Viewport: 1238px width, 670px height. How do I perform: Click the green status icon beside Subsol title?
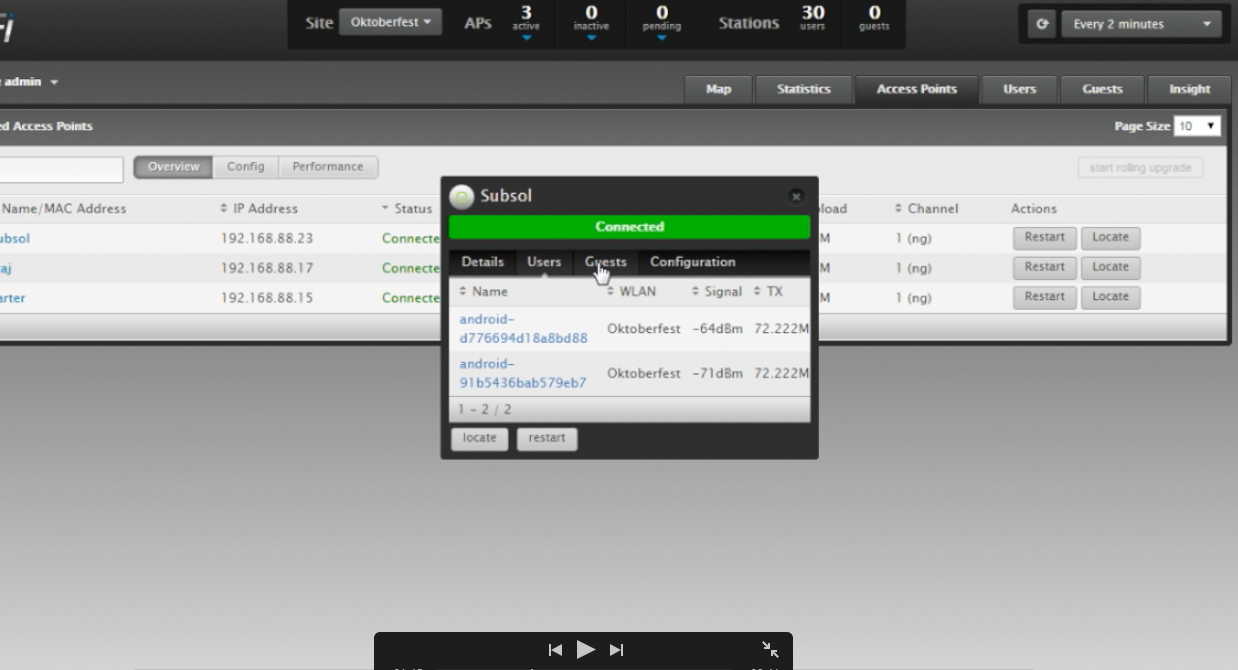[461, 197]
